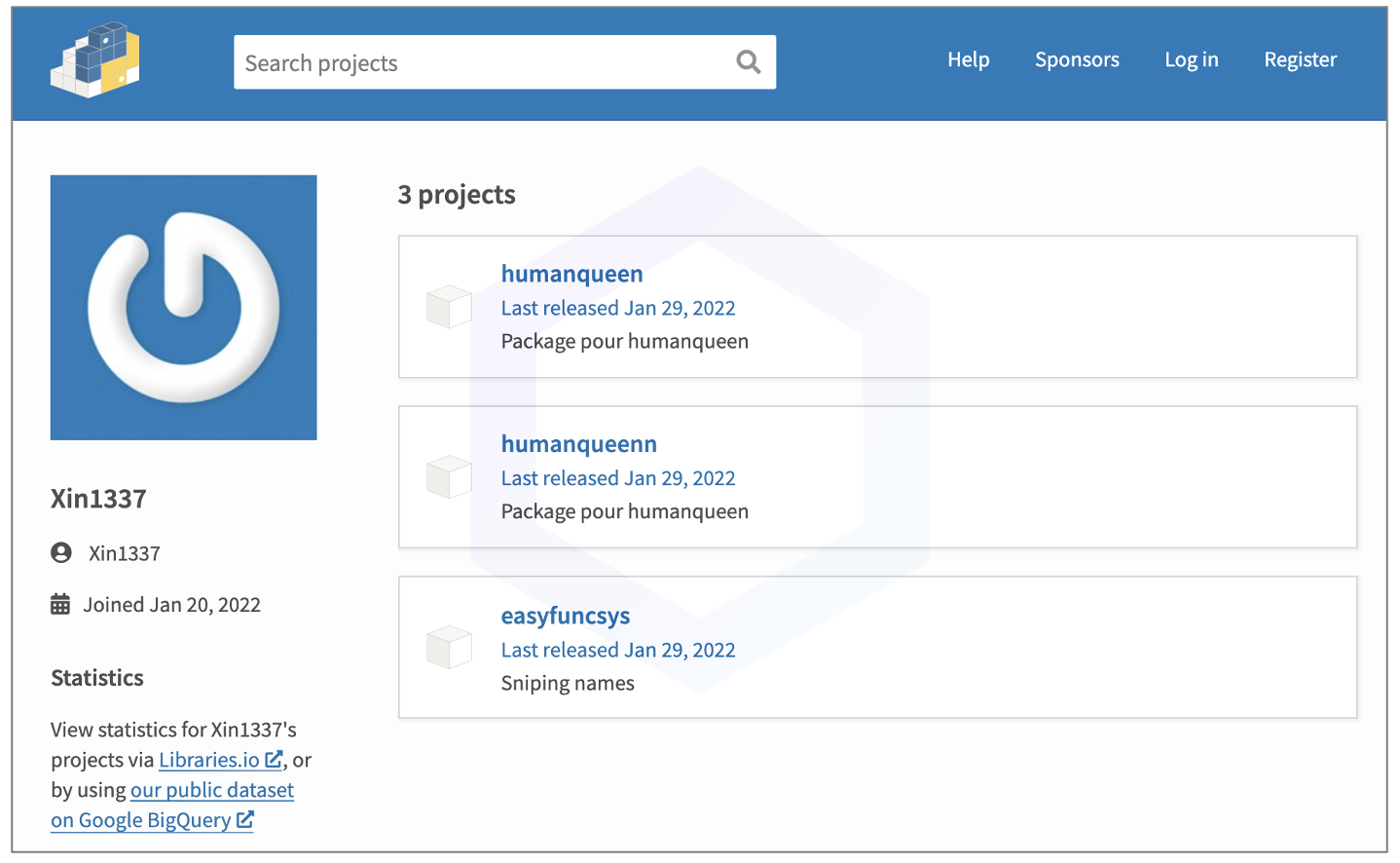Open the humanqueen project link
Viewport: 1400px width, 863px height.
coord(571,274)
